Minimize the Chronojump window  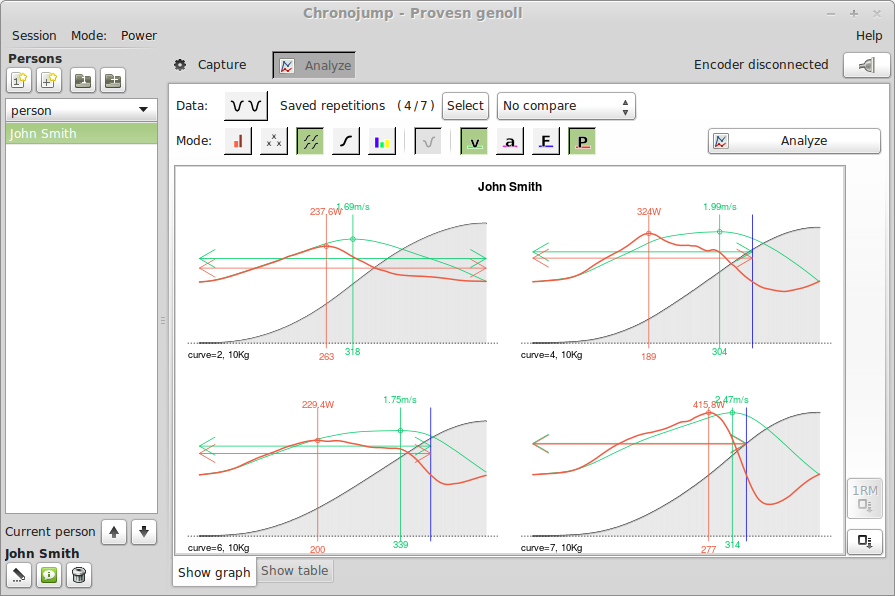831,14
